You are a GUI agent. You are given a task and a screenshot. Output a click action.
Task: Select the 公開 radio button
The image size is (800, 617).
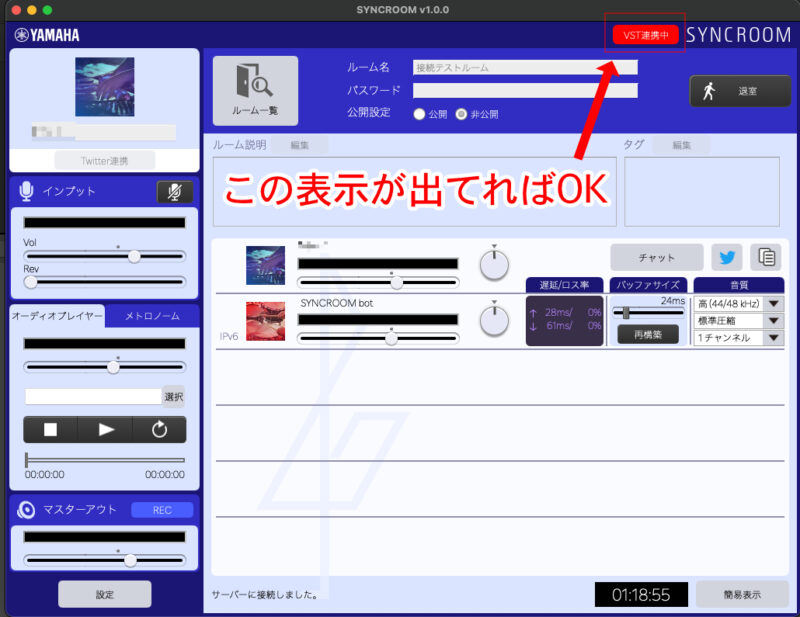[419, 114]
